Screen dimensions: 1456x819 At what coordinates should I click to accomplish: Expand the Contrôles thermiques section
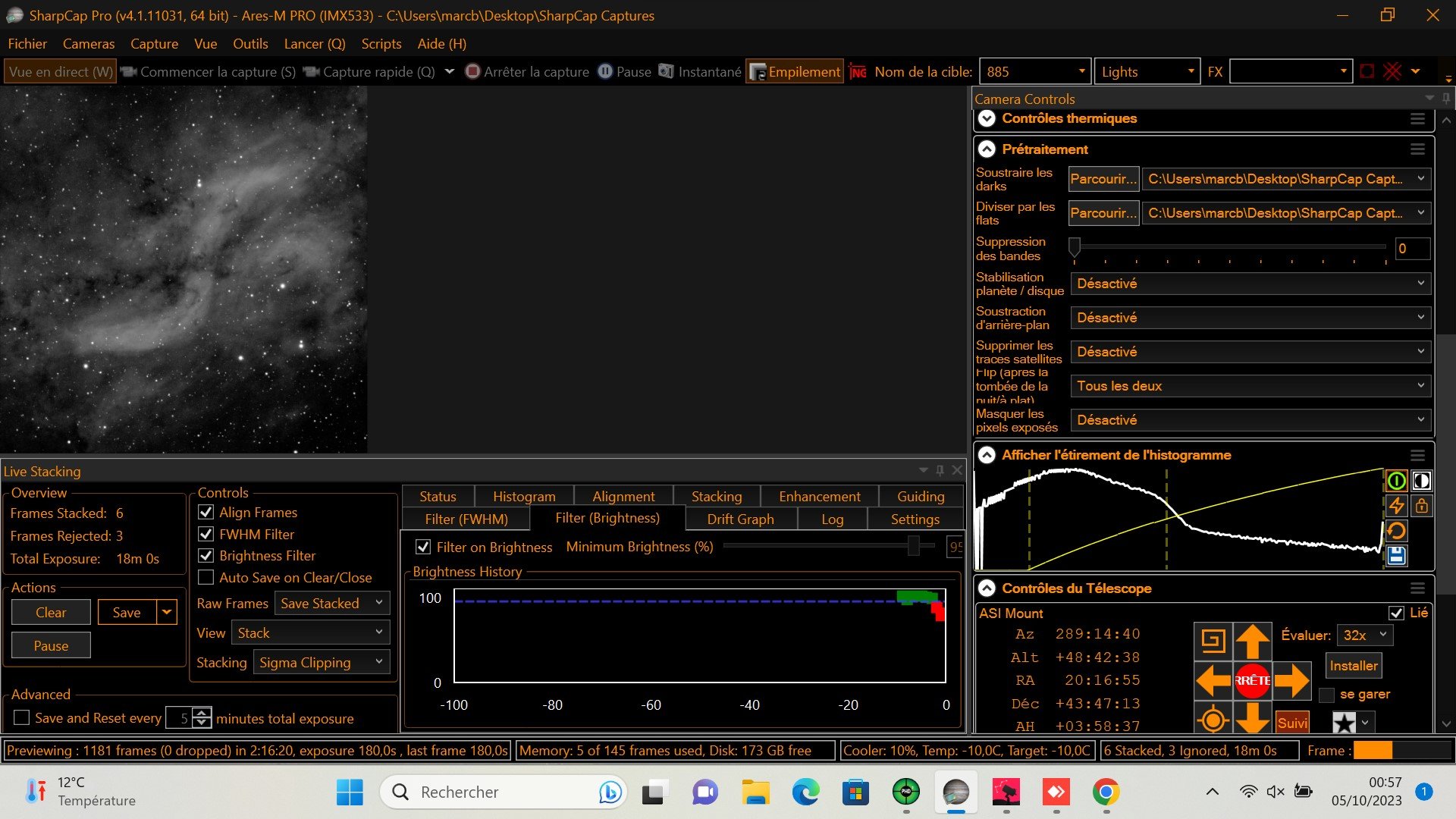click(987, 119)
